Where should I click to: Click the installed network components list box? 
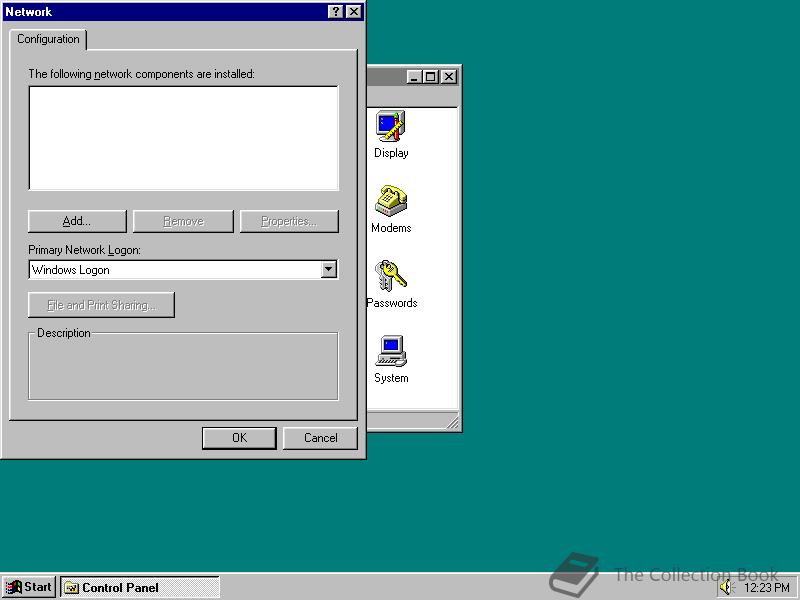(184, 138)
